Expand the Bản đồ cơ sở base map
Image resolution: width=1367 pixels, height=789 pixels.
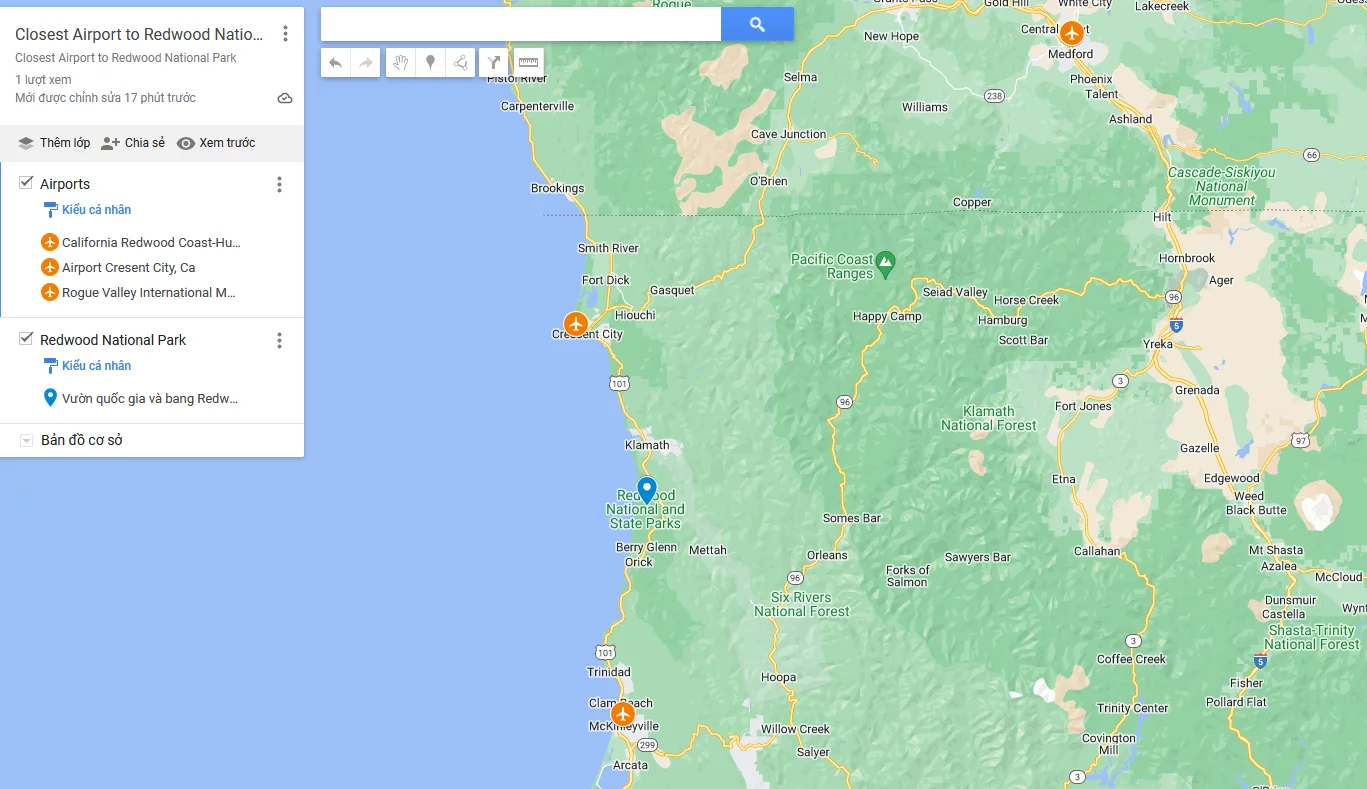[26, 441]
